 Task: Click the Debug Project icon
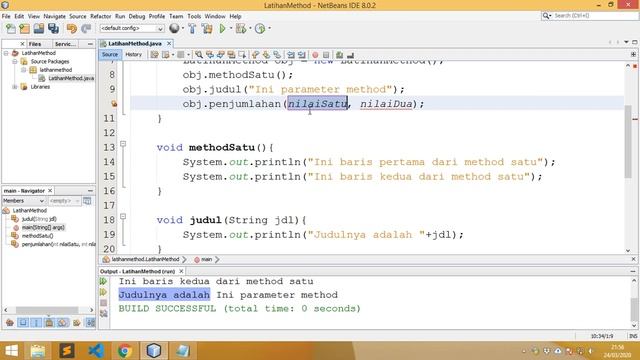[x=241, y=29]
